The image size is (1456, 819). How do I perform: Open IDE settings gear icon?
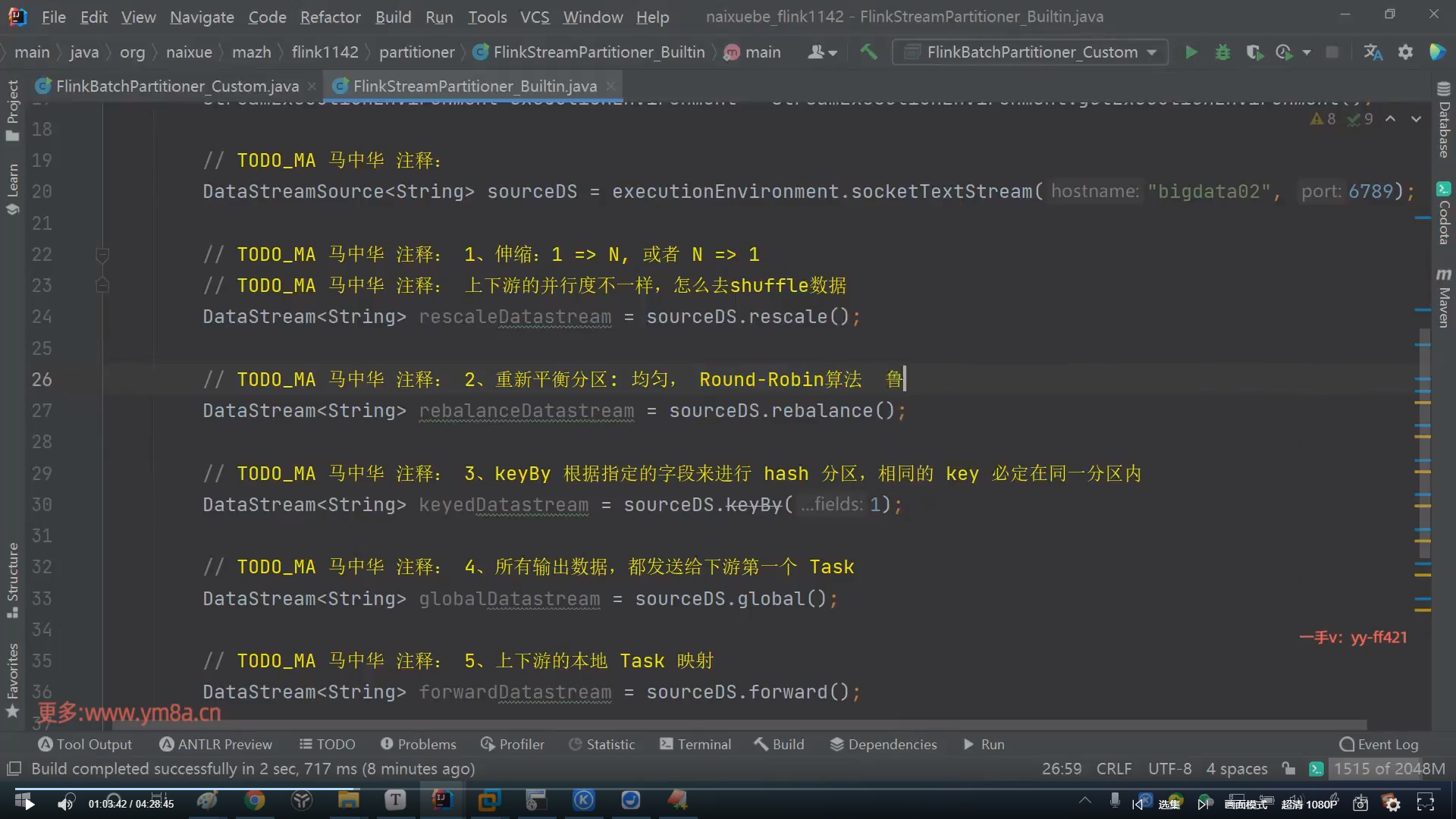pos(1405,52)
